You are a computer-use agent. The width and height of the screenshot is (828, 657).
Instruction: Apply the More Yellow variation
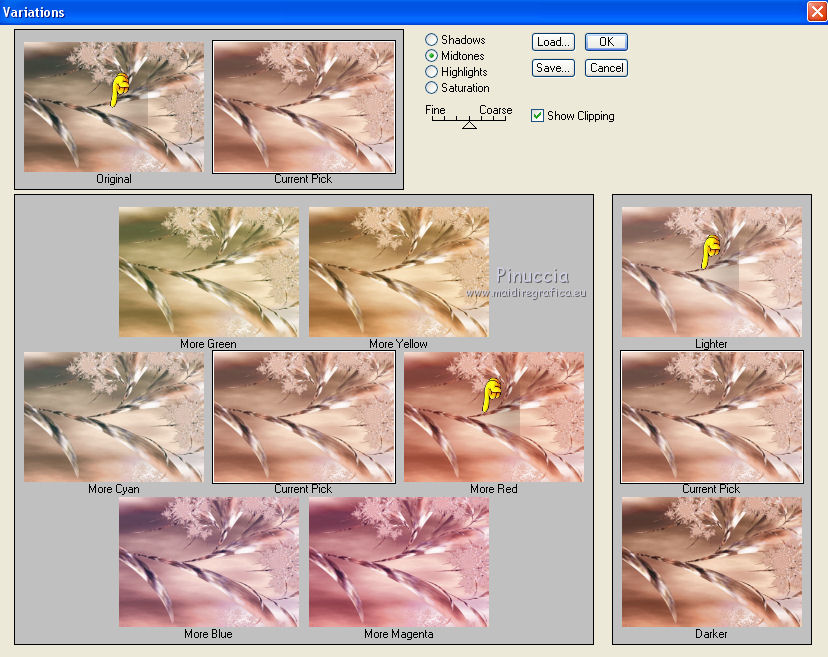(399, 272)
